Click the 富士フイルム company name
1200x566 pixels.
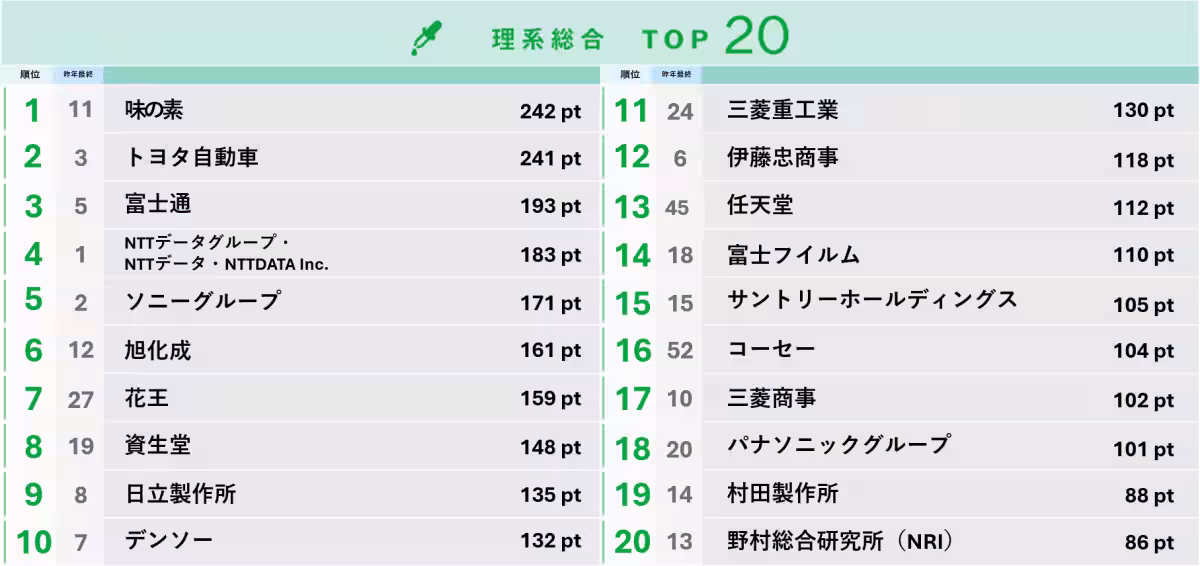pyautogui.click(x=794, y=254)
